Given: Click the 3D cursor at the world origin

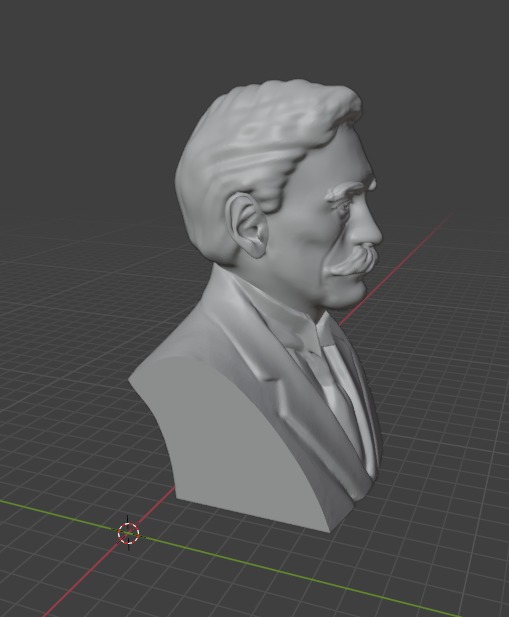Looking at the screenshot, I should coord(128,533).
